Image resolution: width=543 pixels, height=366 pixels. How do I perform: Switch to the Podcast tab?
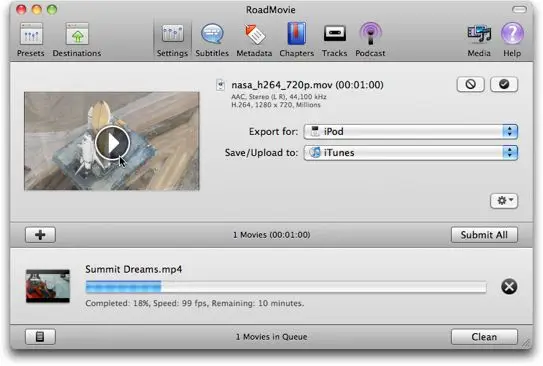(x=370, y=39)
